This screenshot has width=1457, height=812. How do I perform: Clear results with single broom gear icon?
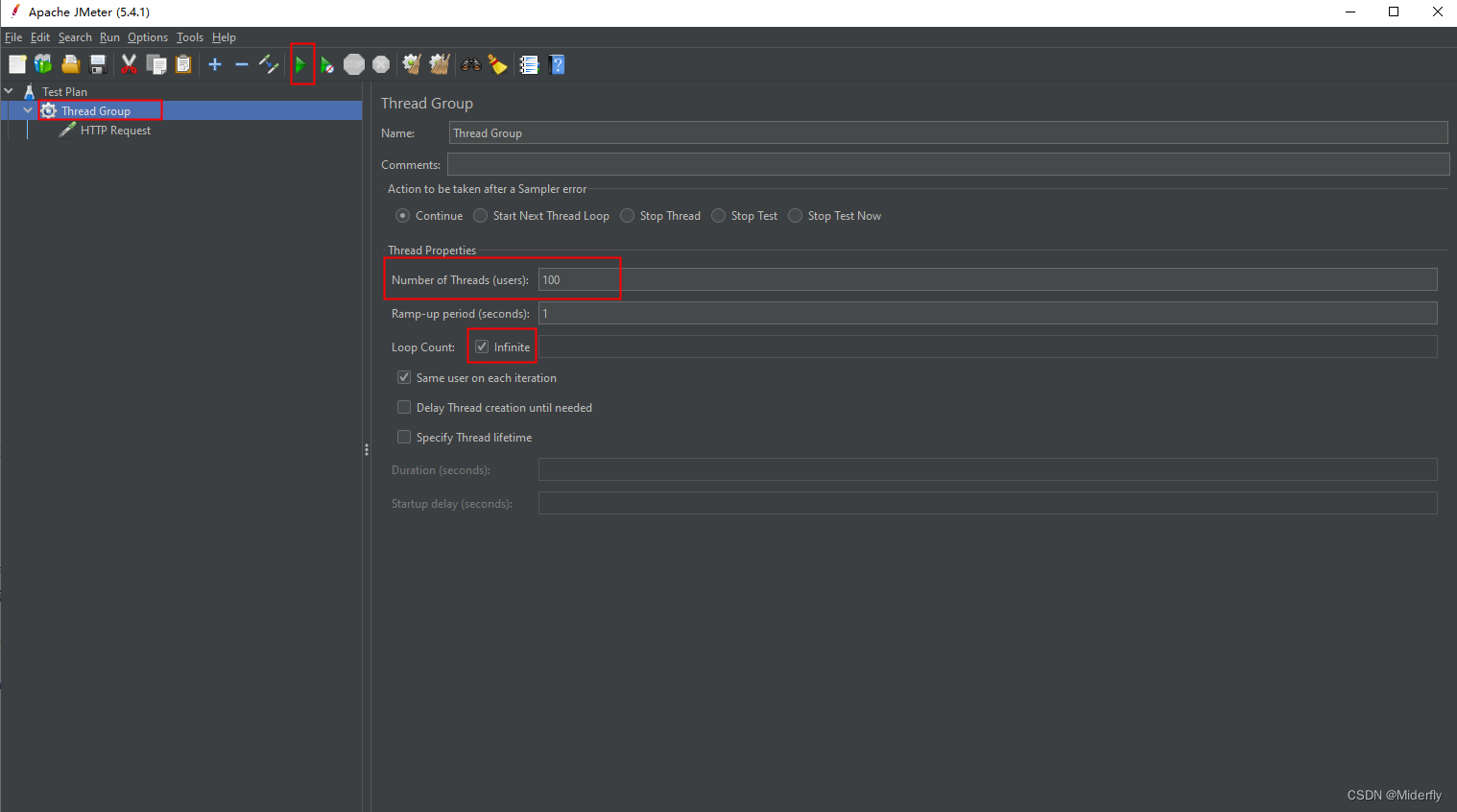coord(412,64)
